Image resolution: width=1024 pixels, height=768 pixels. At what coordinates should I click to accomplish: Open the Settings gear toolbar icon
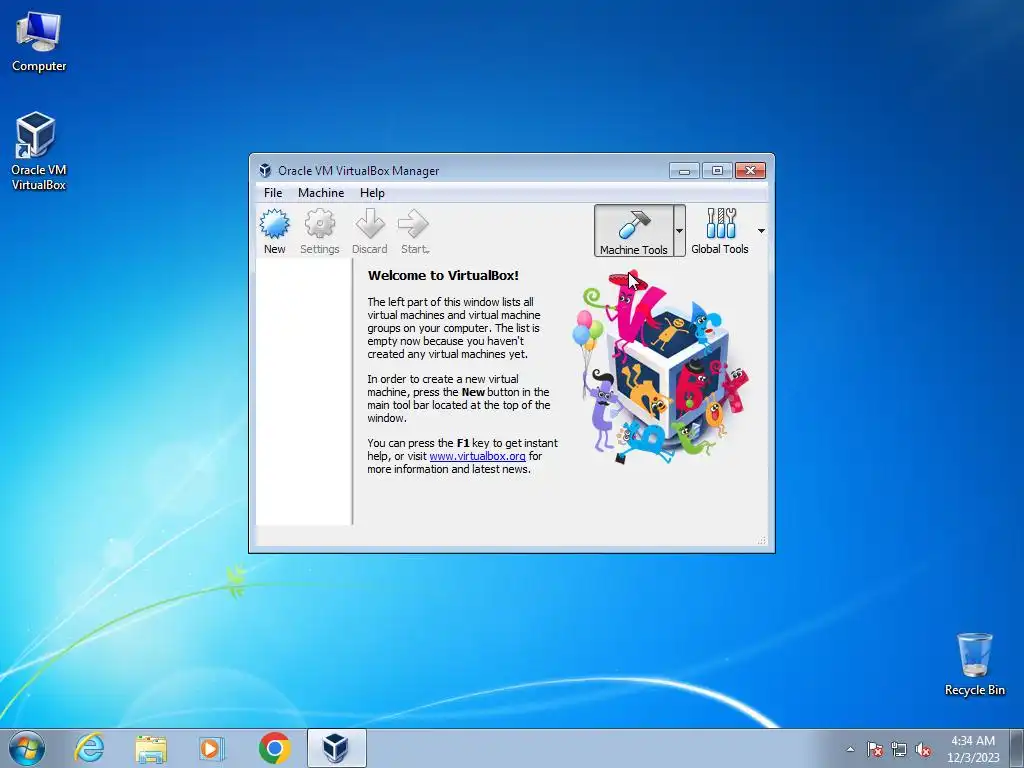(x=319, y=231)
